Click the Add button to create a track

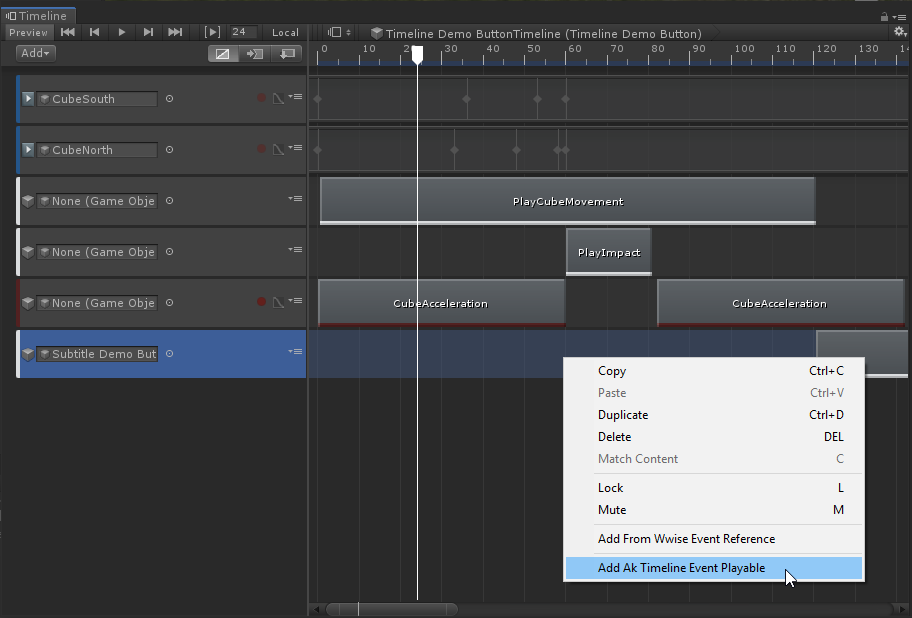click(33, 52)
